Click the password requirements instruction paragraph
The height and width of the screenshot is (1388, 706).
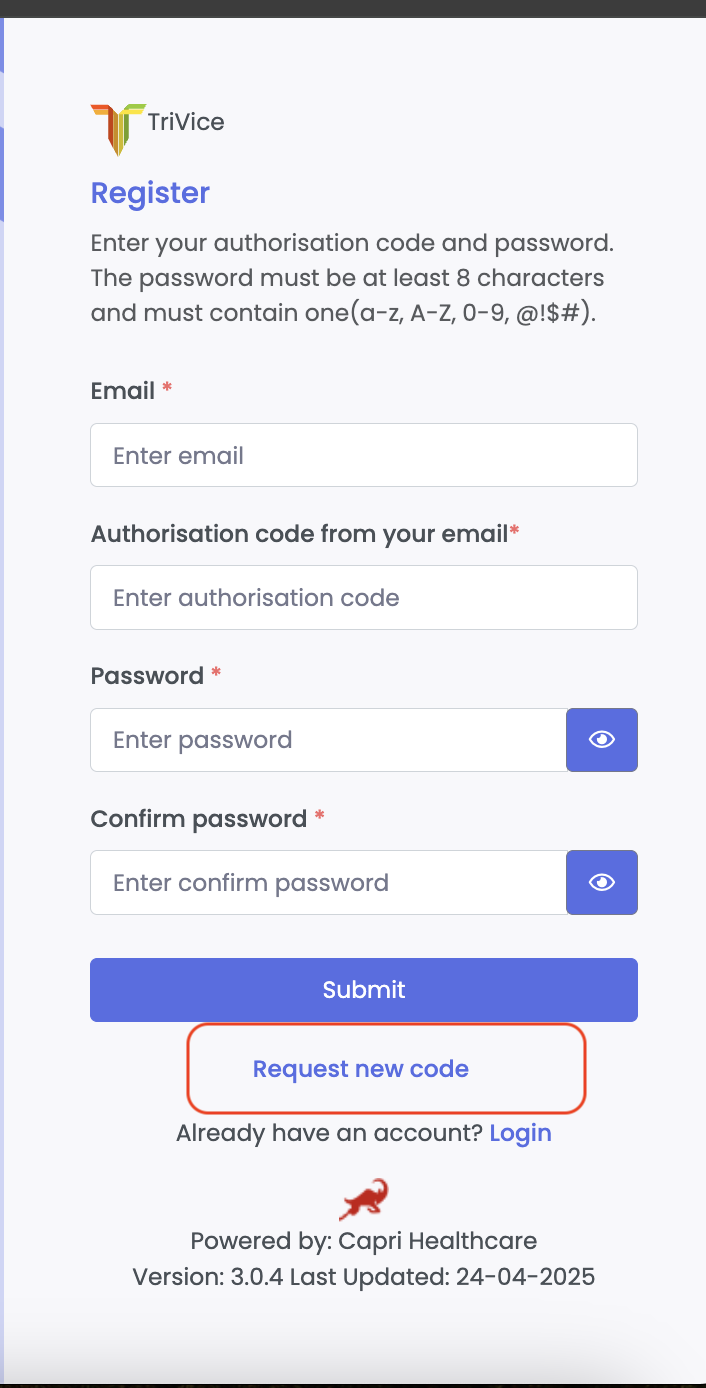(352, 278)
